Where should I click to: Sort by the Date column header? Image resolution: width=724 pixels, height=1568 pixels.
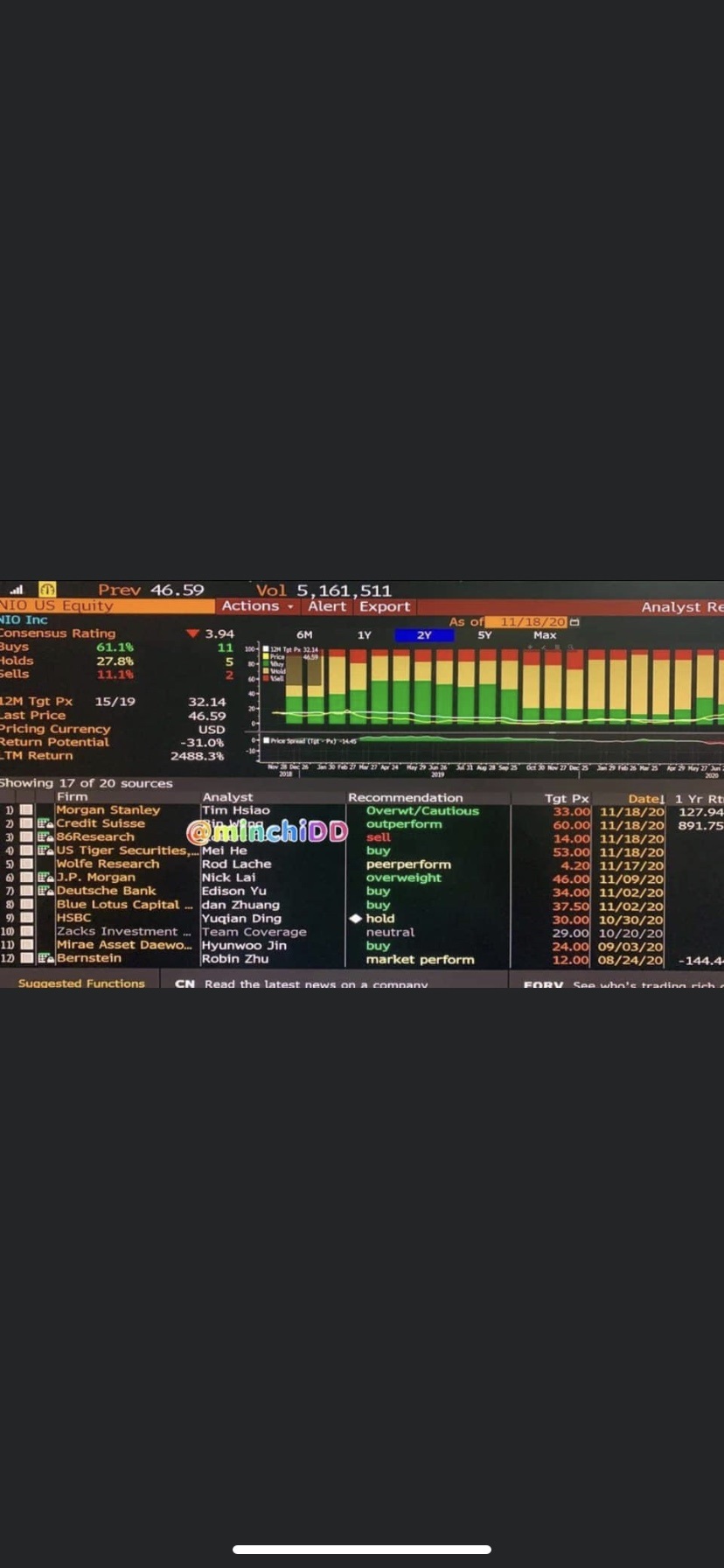(646, 798)
